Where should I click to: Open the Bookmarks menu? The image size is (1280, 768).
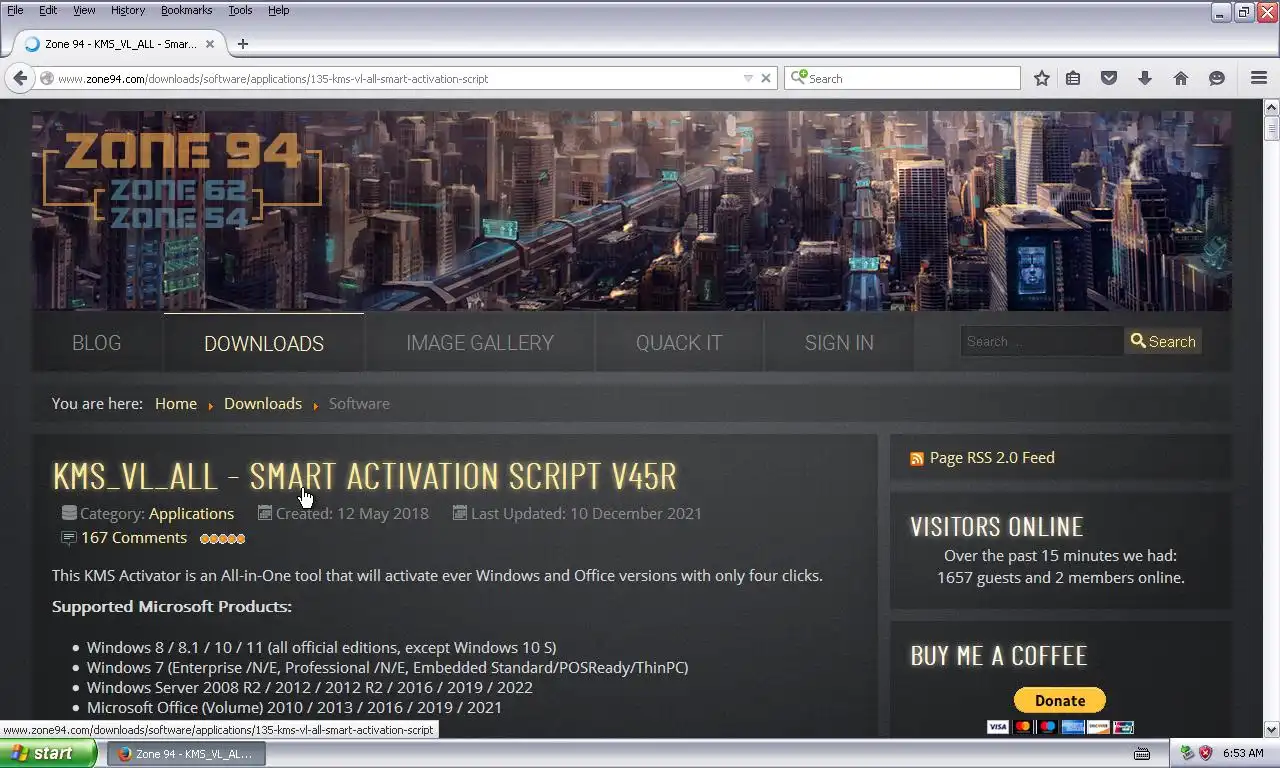(x=186, y=10)
